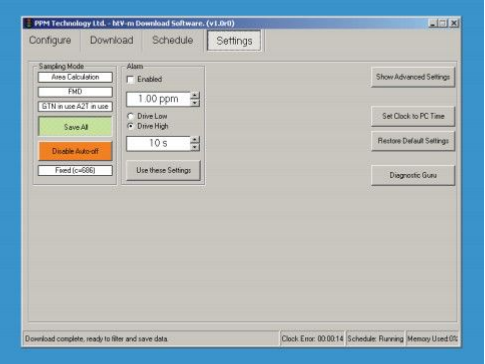
Task: Show Advanced Settings
Action: pos(413,77)
